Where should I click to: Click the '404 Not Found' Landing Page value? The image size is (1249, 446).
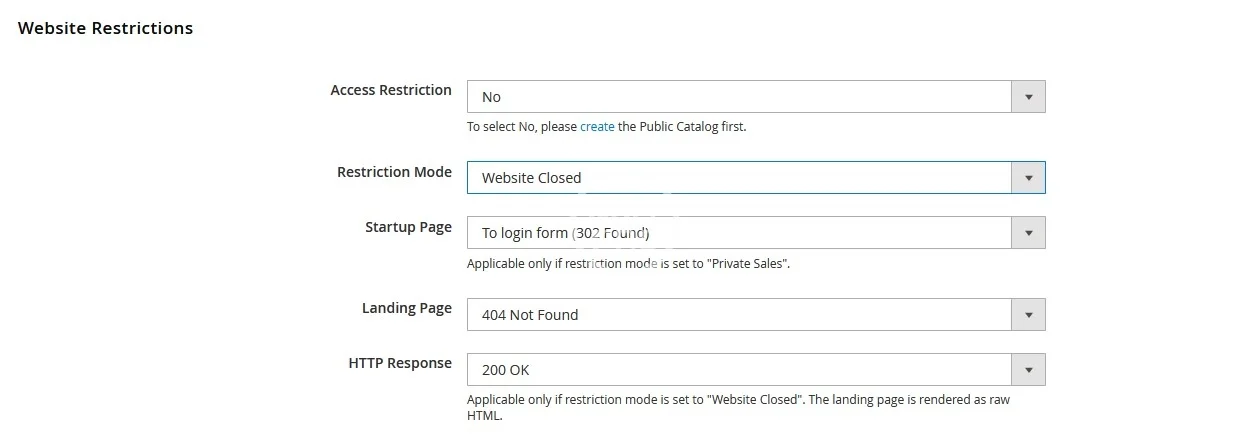[x=530, y=315]
